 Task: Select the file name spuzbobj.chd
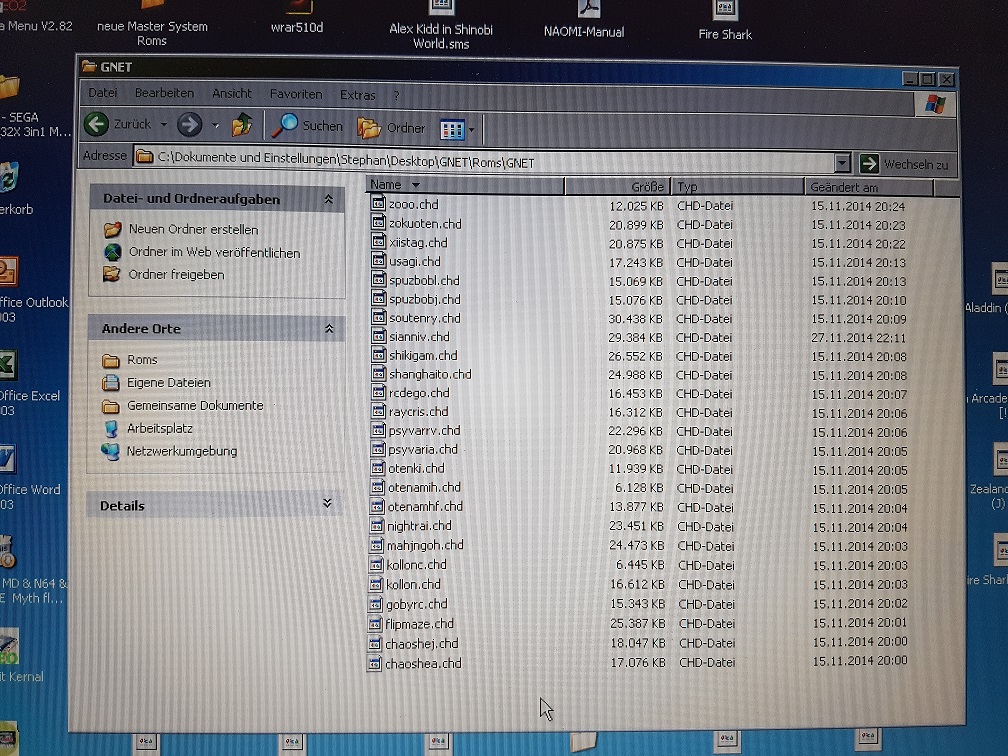(424, 299)
